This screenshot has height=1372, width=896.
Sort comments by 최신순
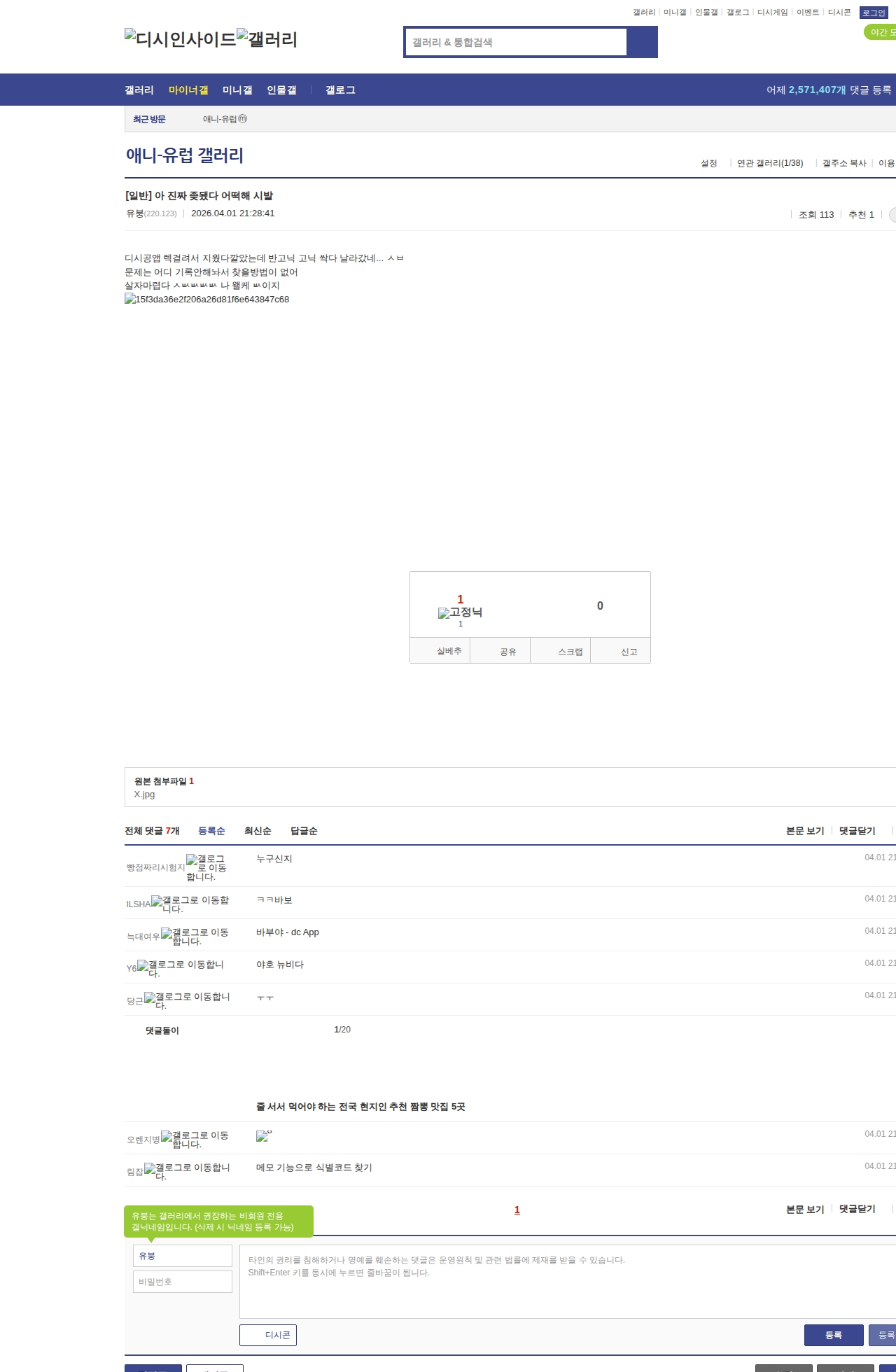[258, 831]
